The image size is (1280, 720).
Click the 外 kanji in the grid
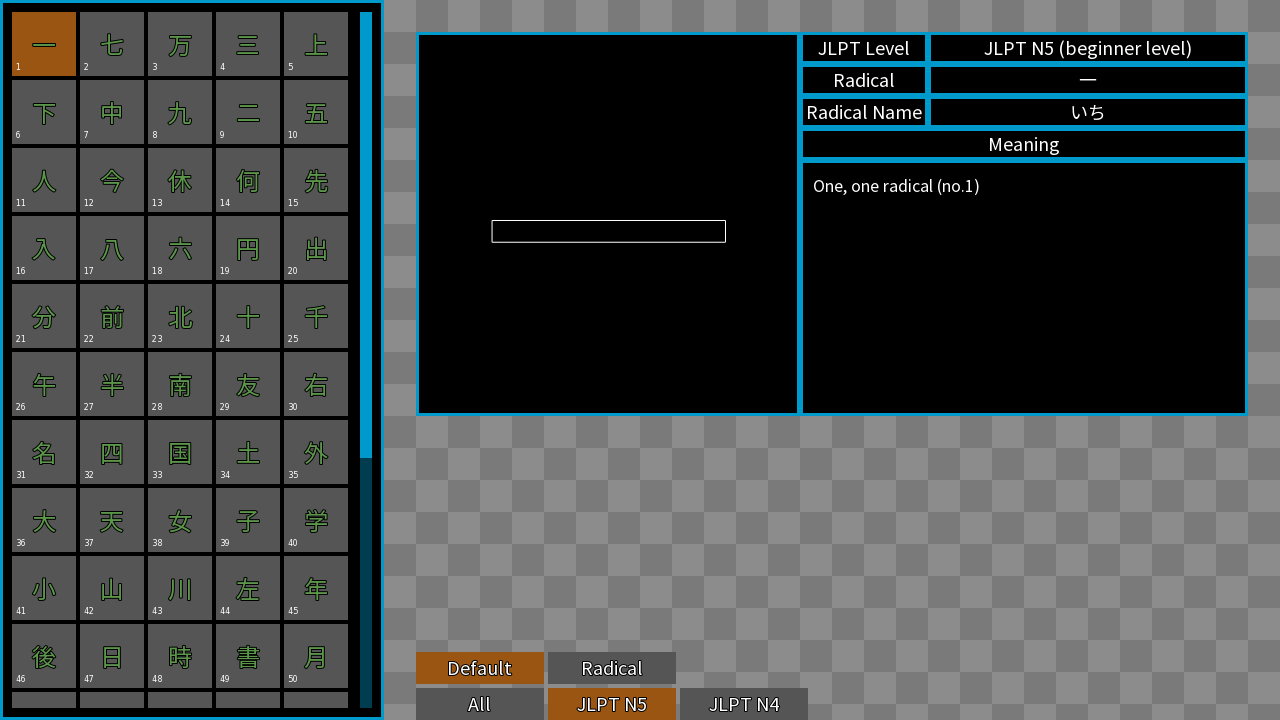coord(316,452)
